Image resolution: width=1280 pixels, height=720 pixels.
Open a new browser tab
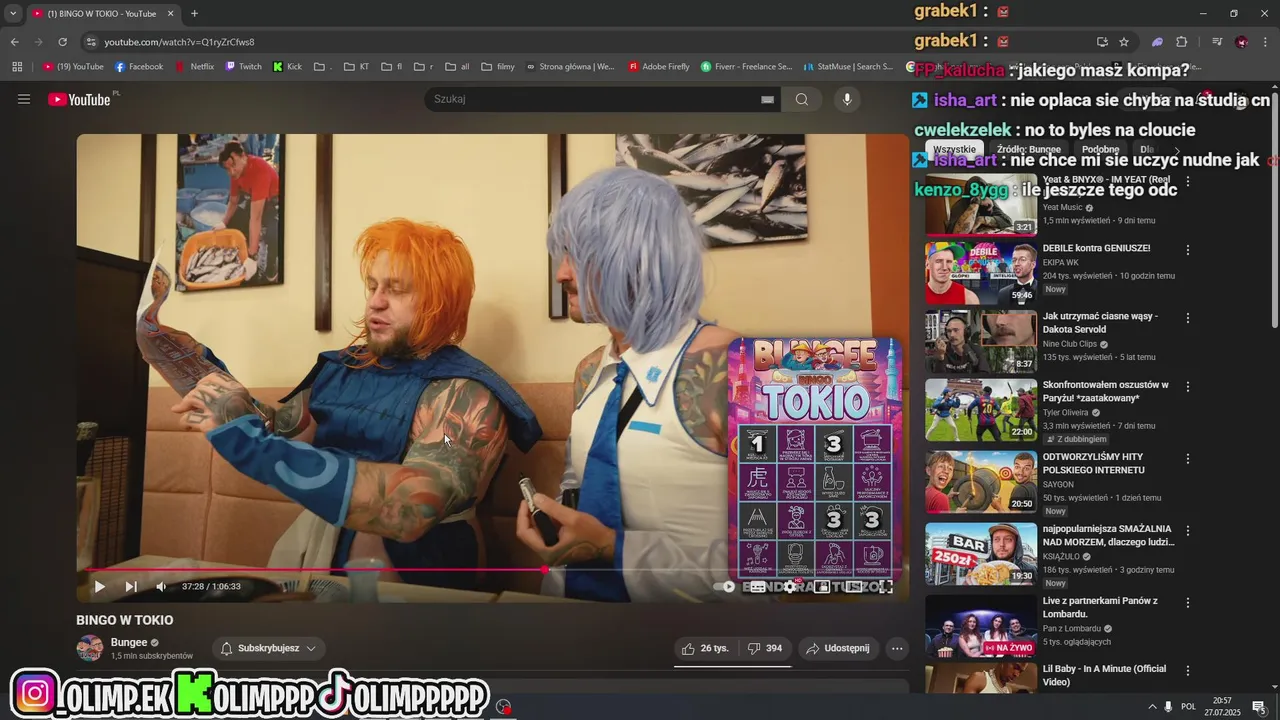[x=194, y=13]
